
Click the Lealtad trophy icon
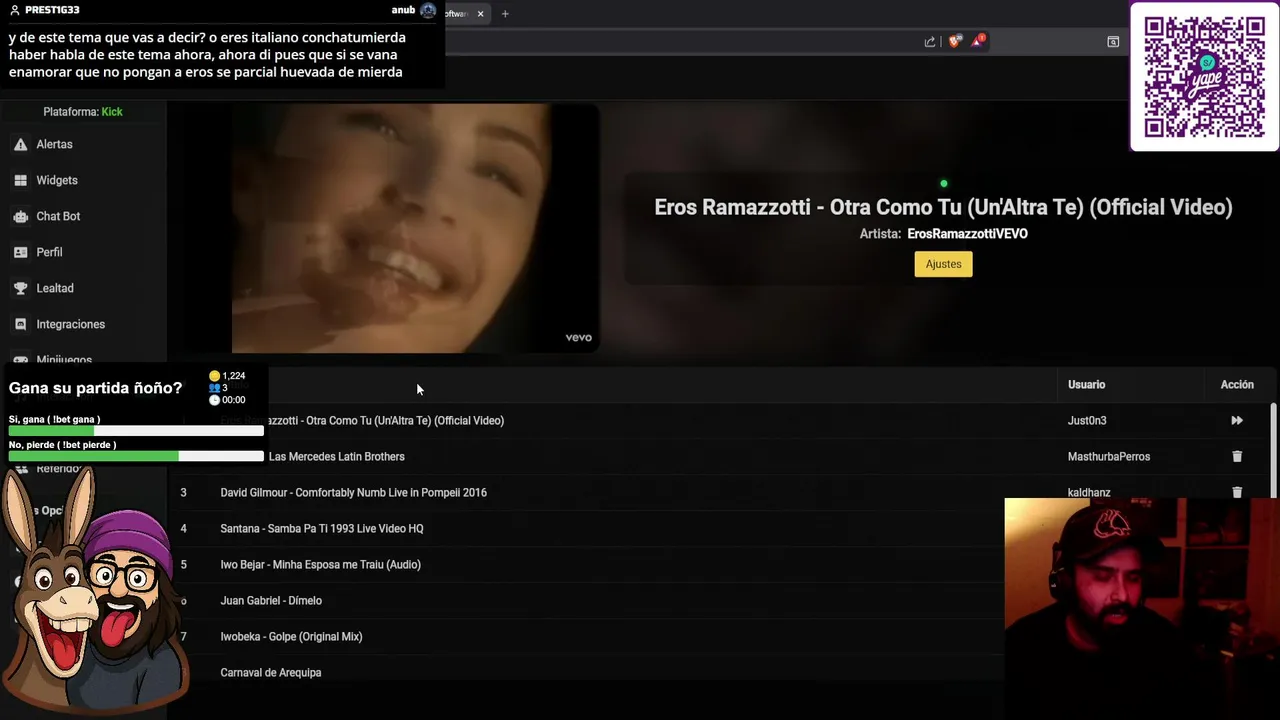click(x=20, y=288)
